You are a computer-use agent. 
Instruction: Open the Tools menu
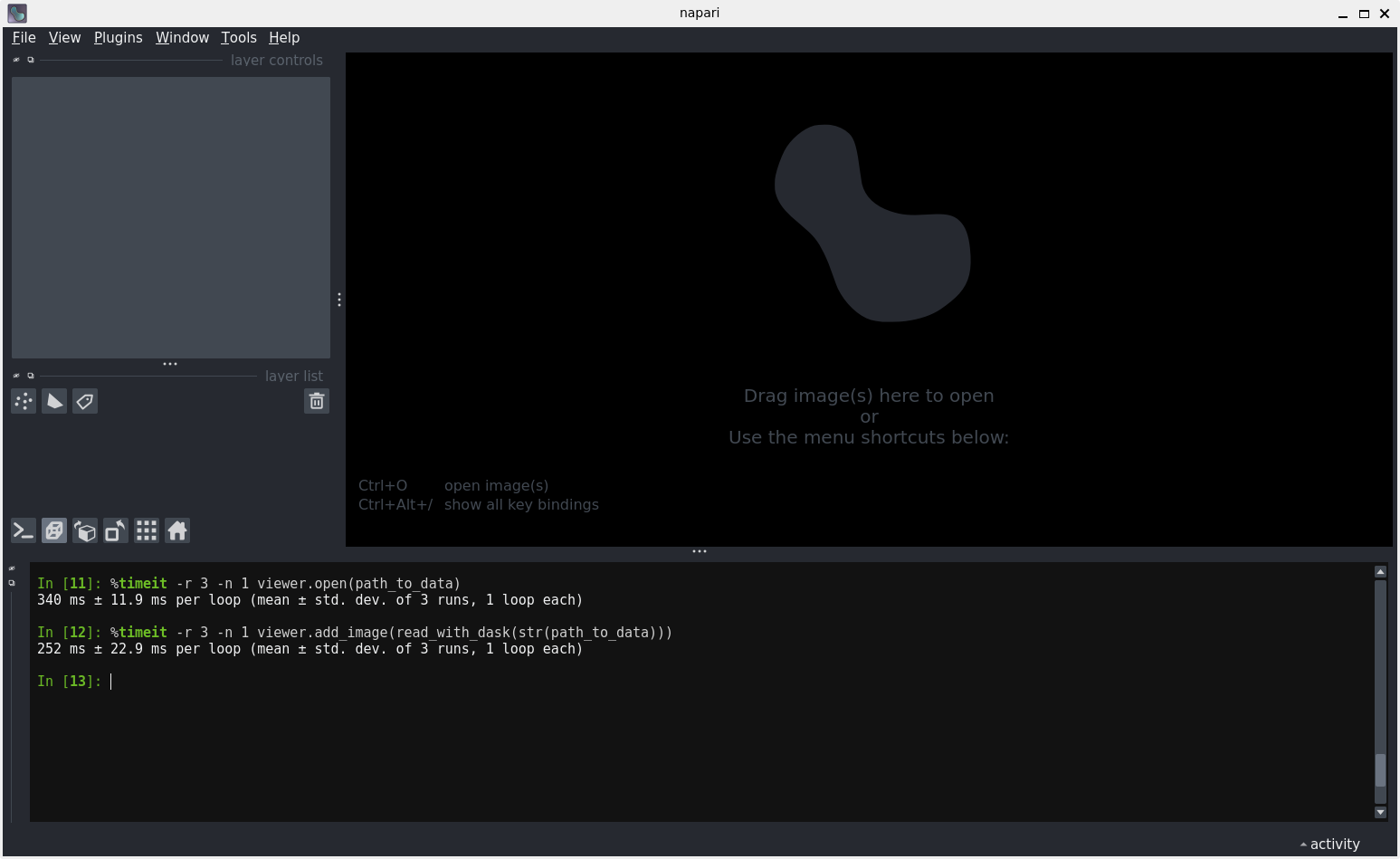click(x=239, y=37)
